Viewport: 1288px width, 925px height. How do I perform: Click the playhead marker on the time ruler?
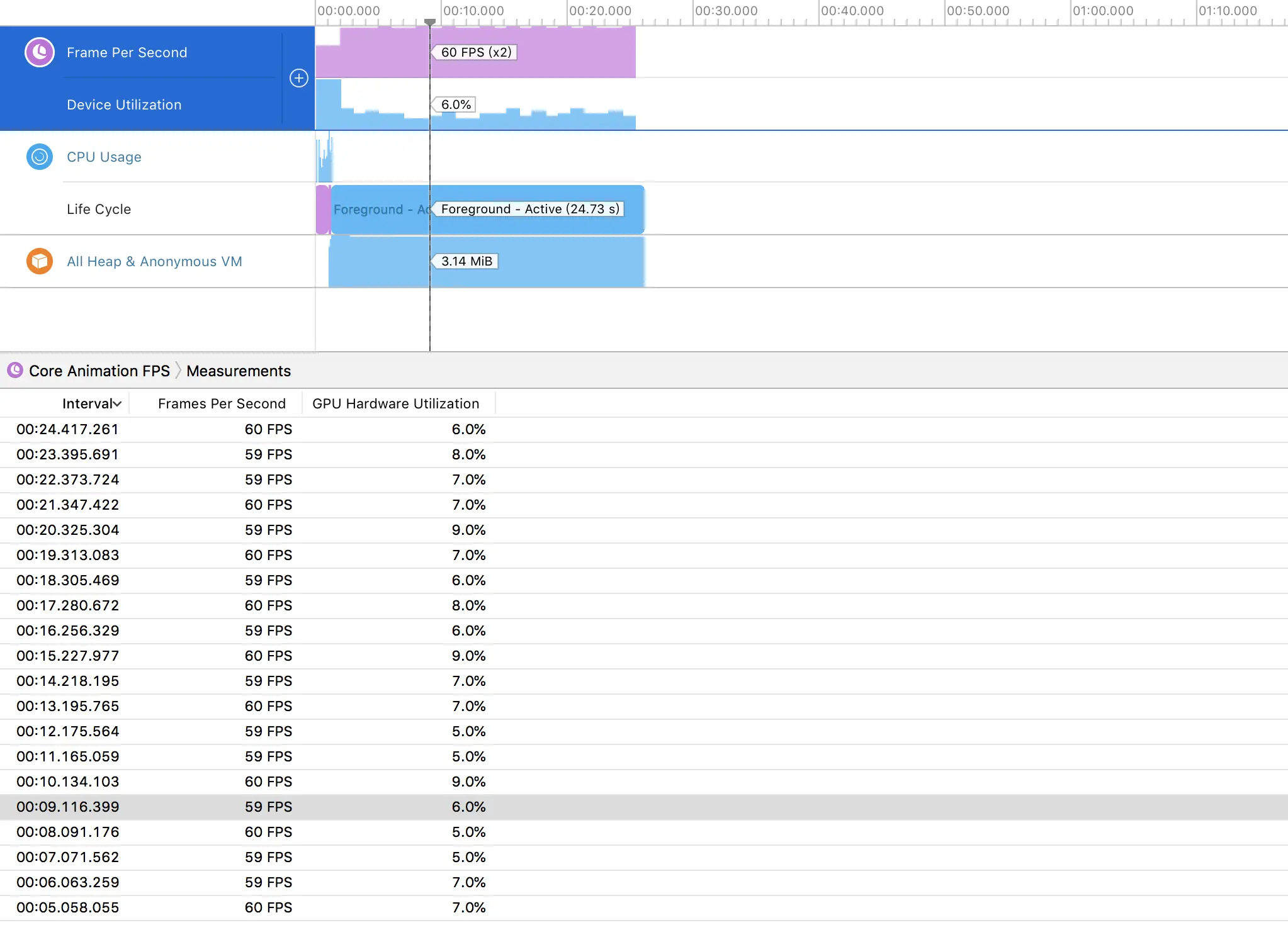tap(430, 22)
